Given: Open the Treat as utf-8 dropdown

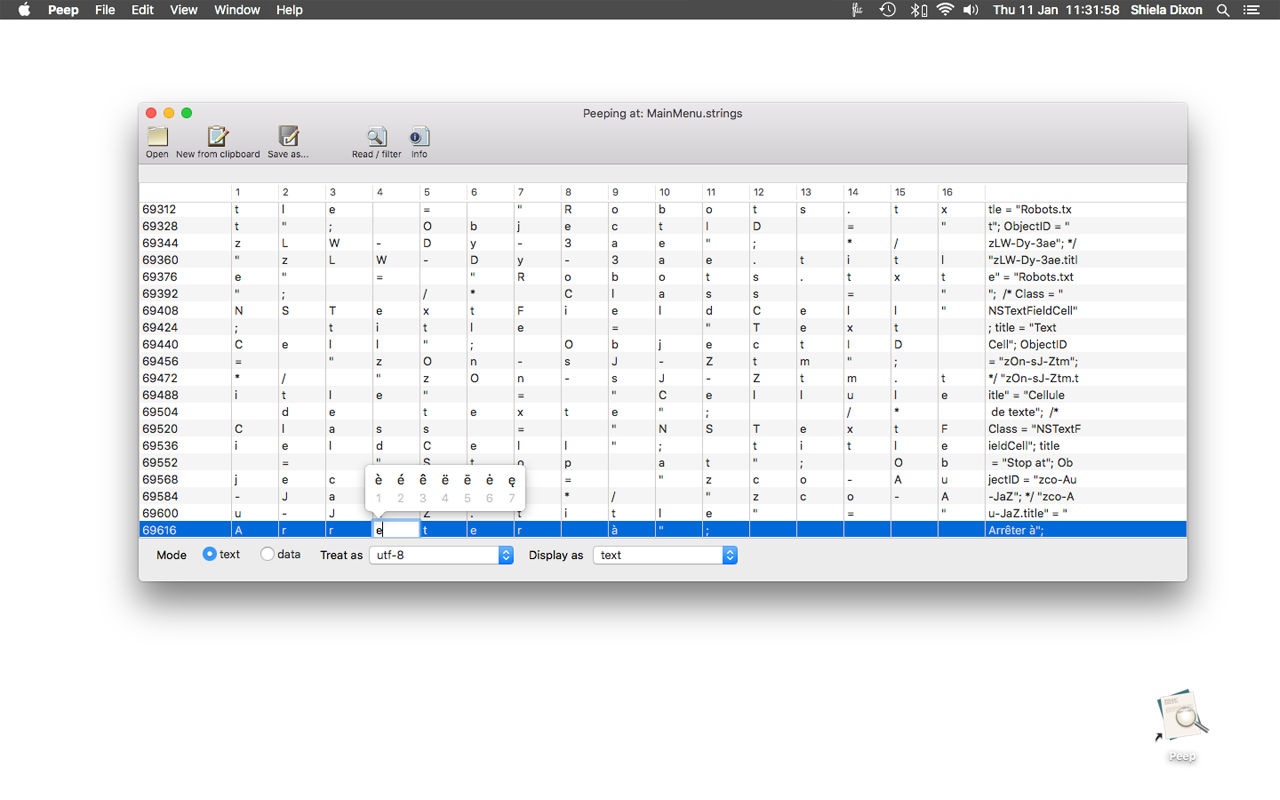Looking at the screenshot, I should pos(441,555).
